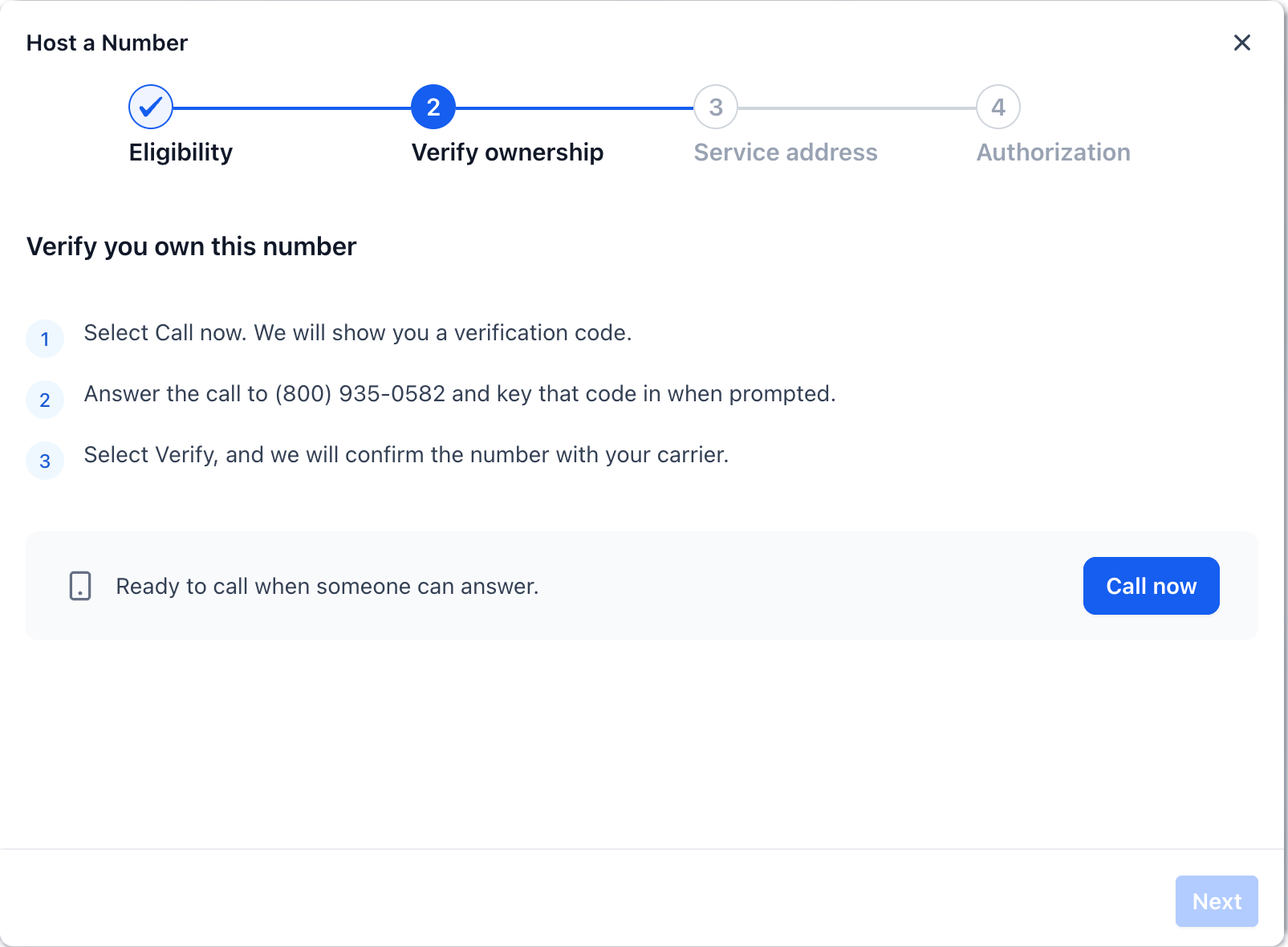
Task: Close the Host a Number dialog
Action: pos(1242,43)
